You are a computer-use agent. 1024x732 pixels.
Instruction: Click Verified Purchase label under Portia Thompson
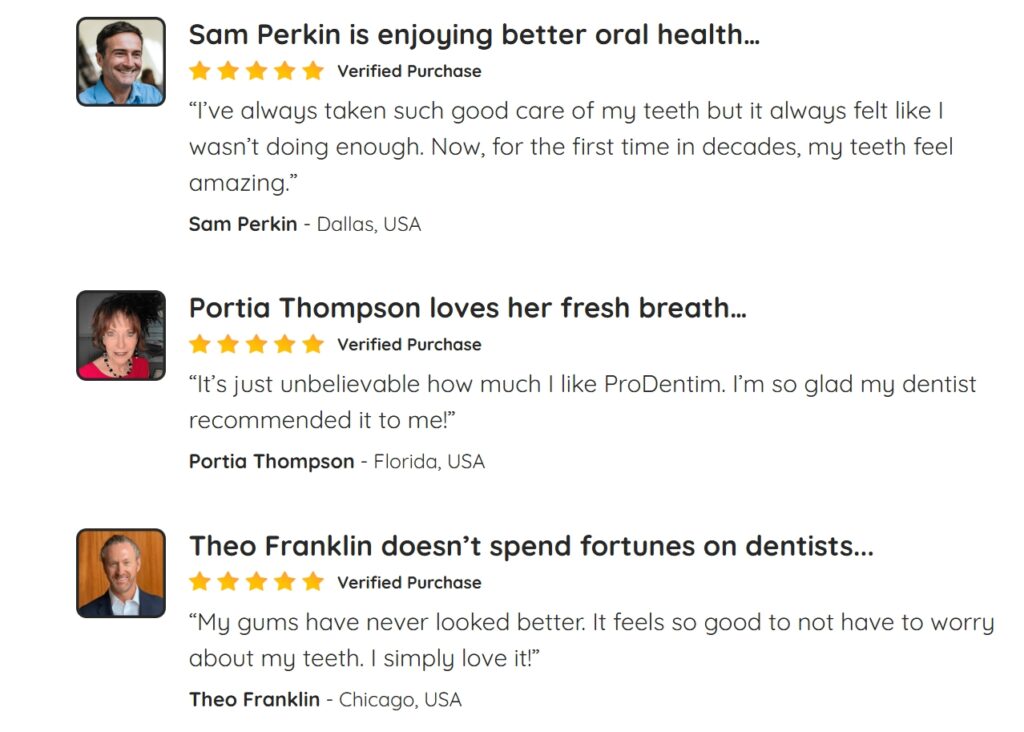[409, 344]
